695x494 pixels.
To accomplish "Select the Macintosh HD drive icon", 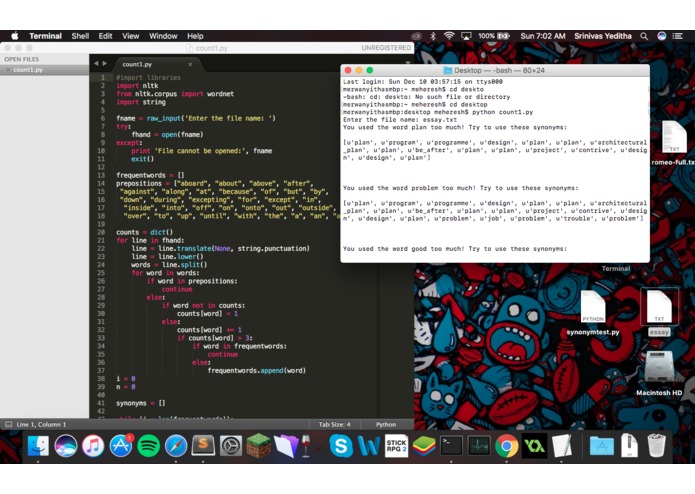I will pyautogui.click(x=659, y=373).
